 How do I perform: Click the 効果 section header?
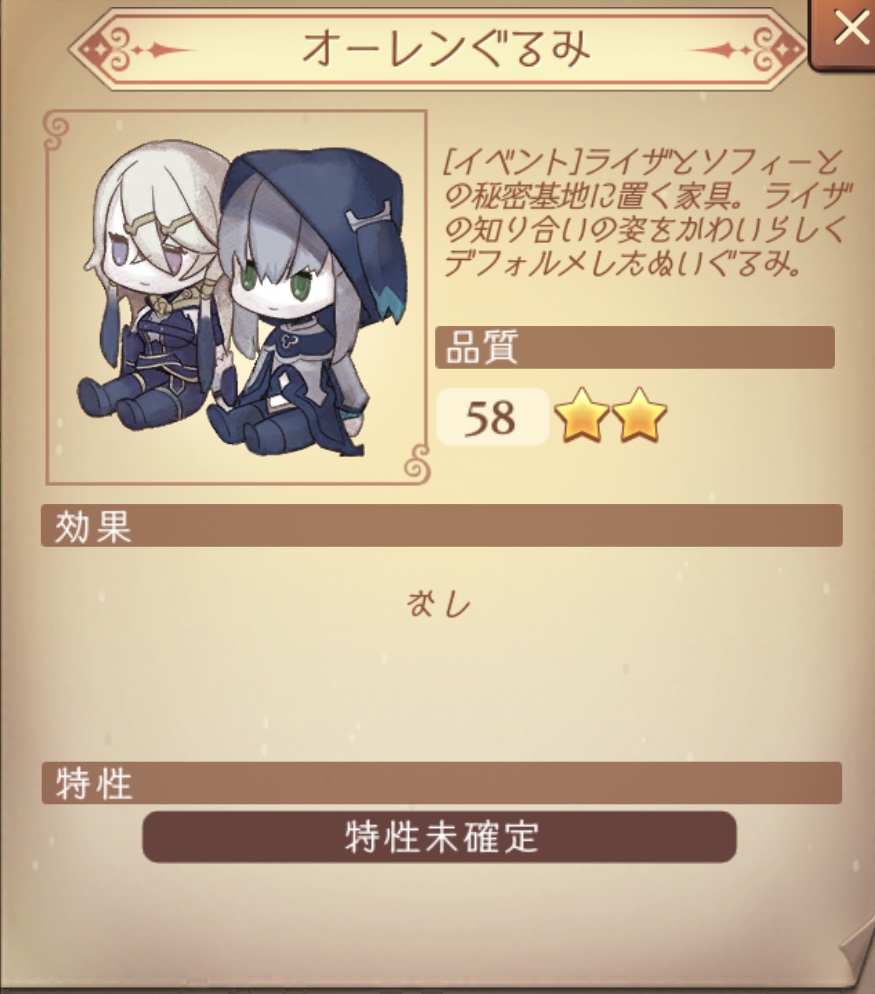[442, 526]
